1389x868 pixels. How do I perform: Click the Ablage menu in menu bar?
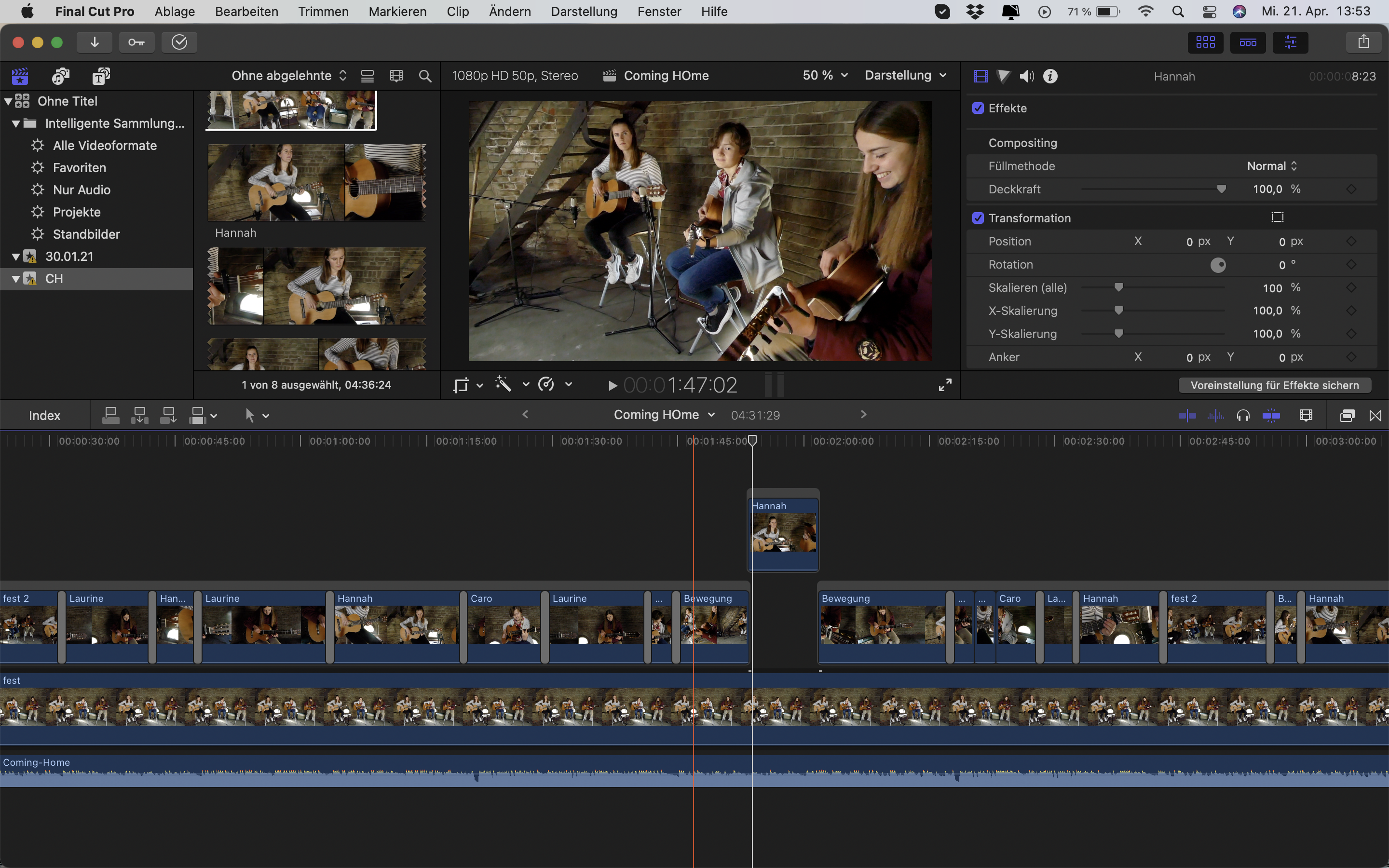(x=174, y=11)
